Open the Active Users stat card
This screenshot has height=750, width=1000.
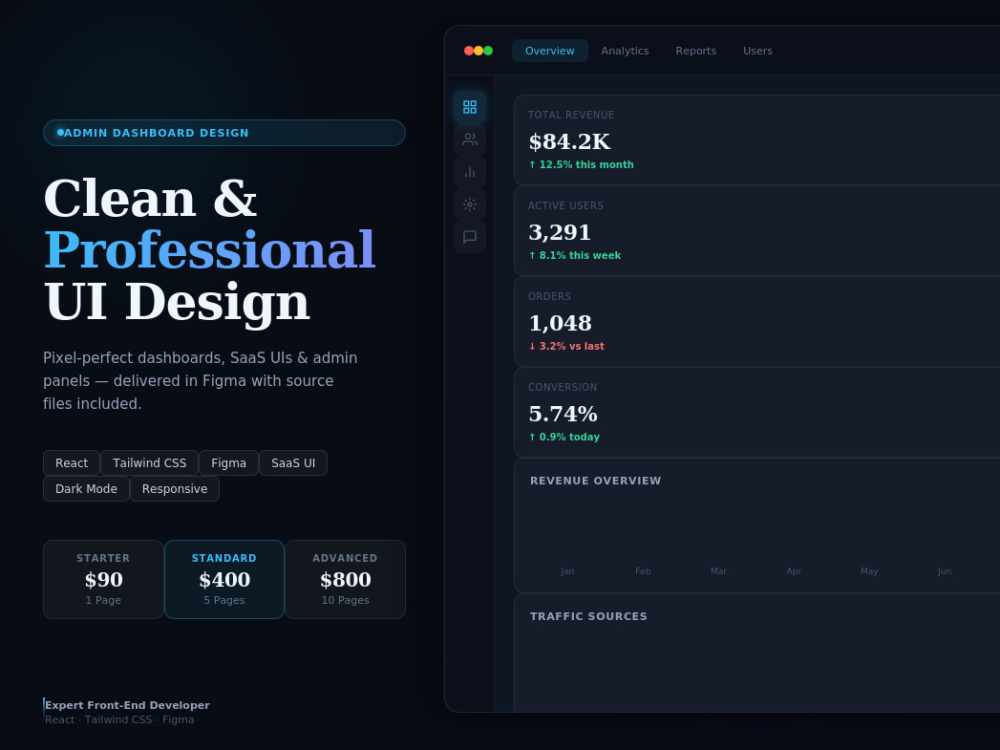point(757,231)
